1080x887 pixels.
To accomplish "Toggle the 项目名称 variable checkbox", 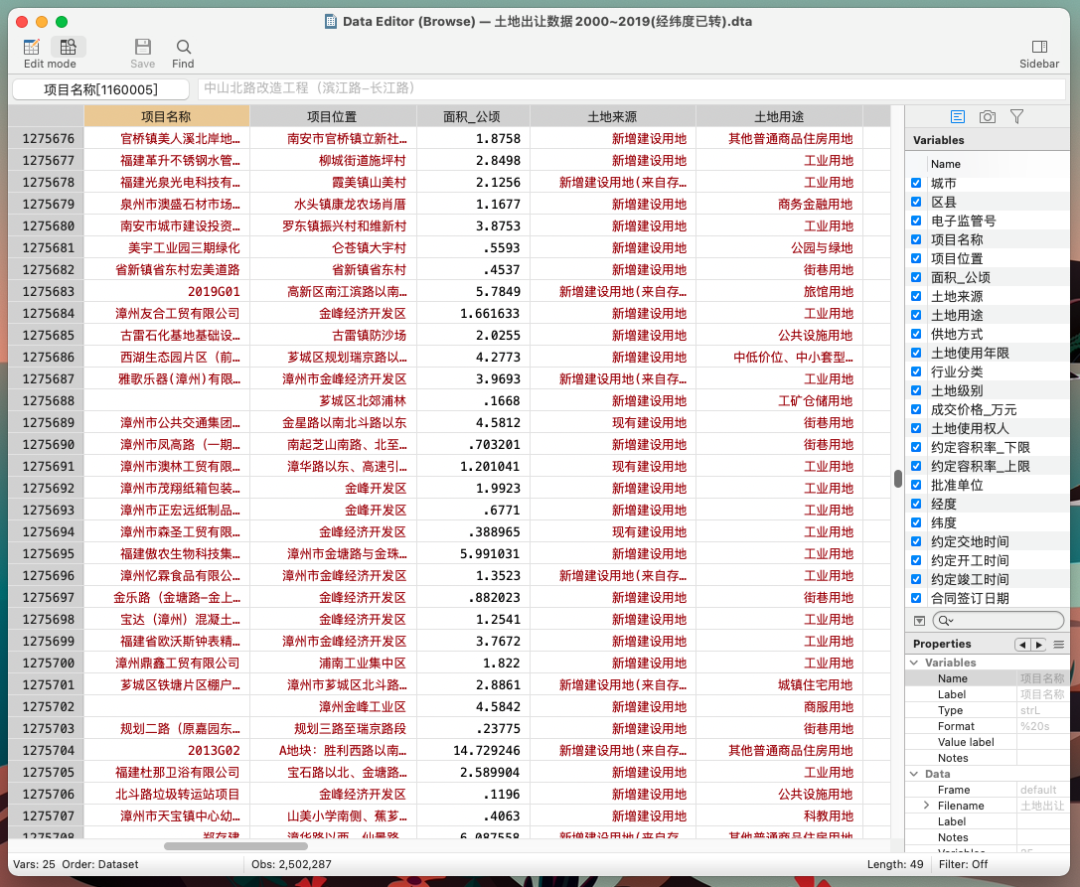I will [916, 240].
